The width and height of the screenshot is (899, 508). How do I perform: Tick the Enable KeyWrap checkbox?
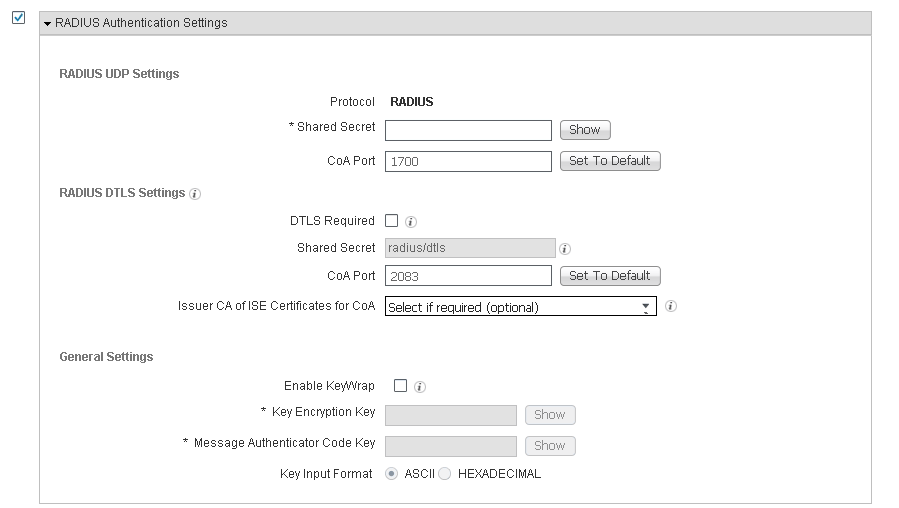coord(400,385)
